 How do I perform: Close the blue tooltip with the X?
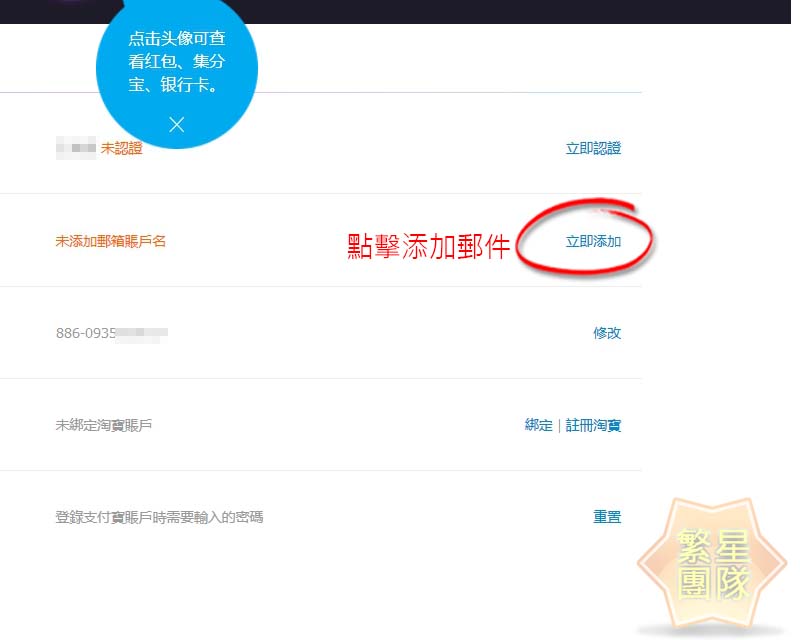point(177,125)
